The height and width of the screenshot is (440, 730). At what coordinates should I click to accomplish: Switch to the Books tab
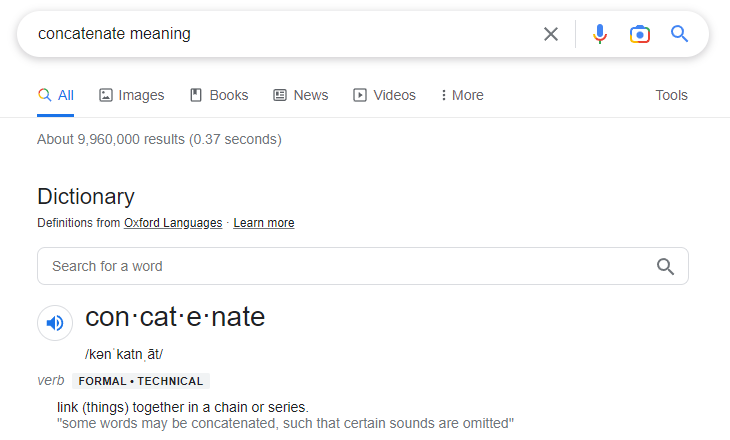point(219,95)
